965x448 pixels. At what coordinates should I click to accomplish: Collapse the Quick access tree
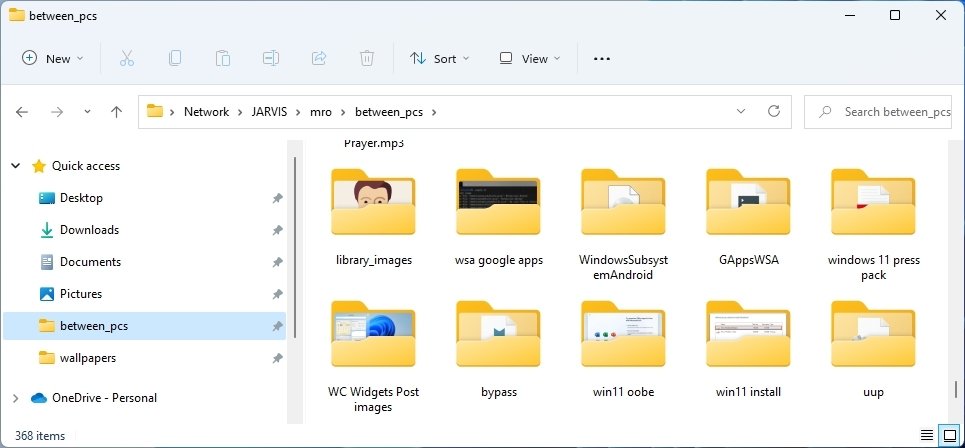click(x=15, y=166)
